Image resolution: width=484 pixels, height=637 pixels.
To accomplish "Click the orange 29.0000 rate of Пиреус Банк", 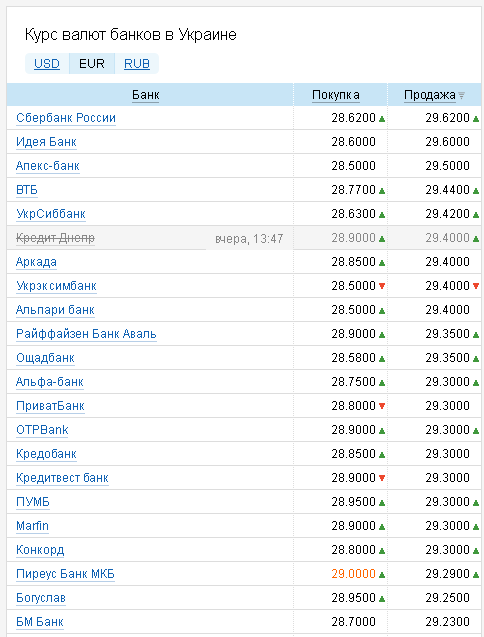I will 353,574.
